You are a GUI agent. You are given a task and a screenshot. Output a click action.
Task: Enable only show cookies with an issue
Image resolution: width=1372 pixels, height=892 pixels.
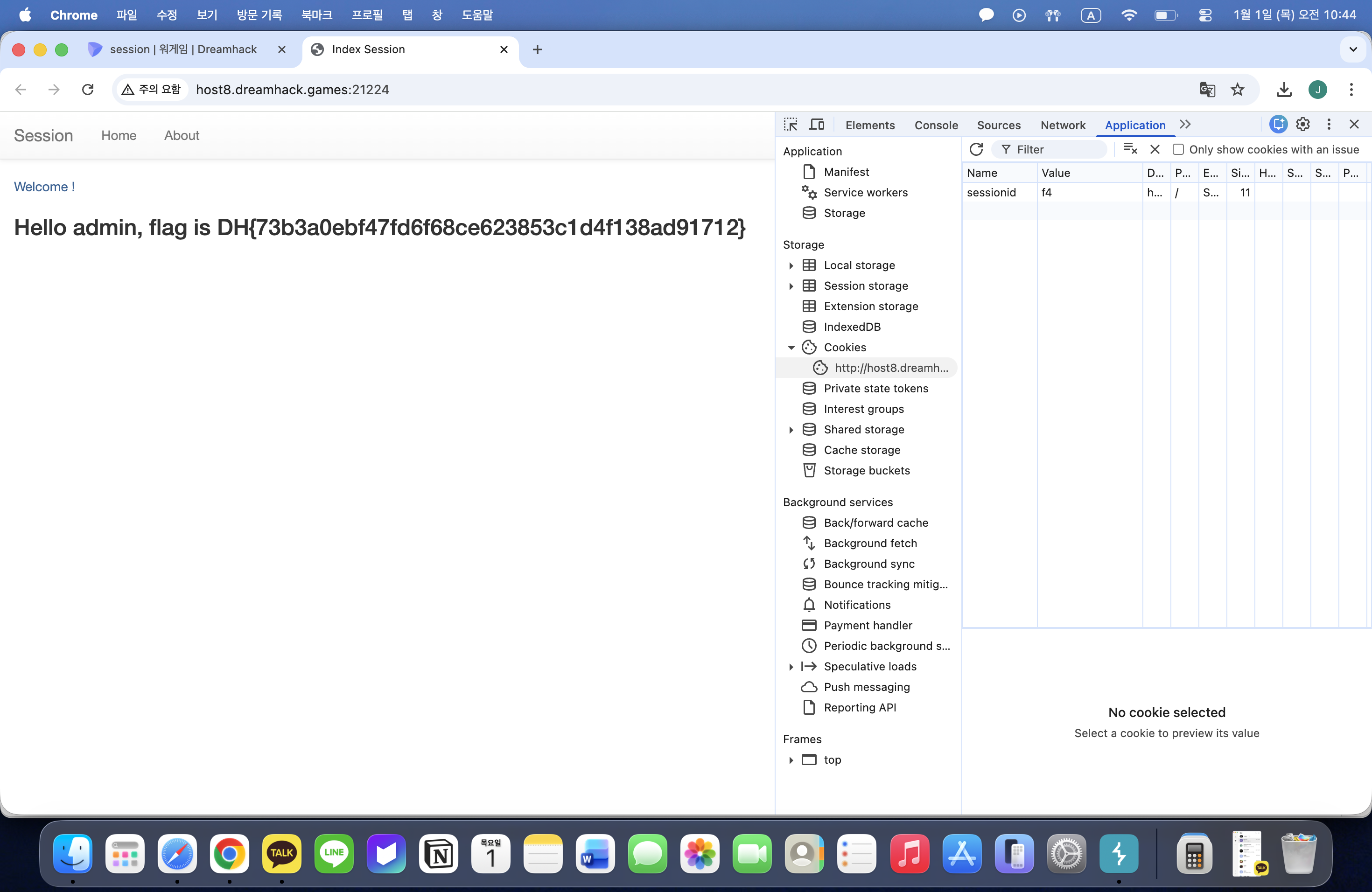point(1178,149)
